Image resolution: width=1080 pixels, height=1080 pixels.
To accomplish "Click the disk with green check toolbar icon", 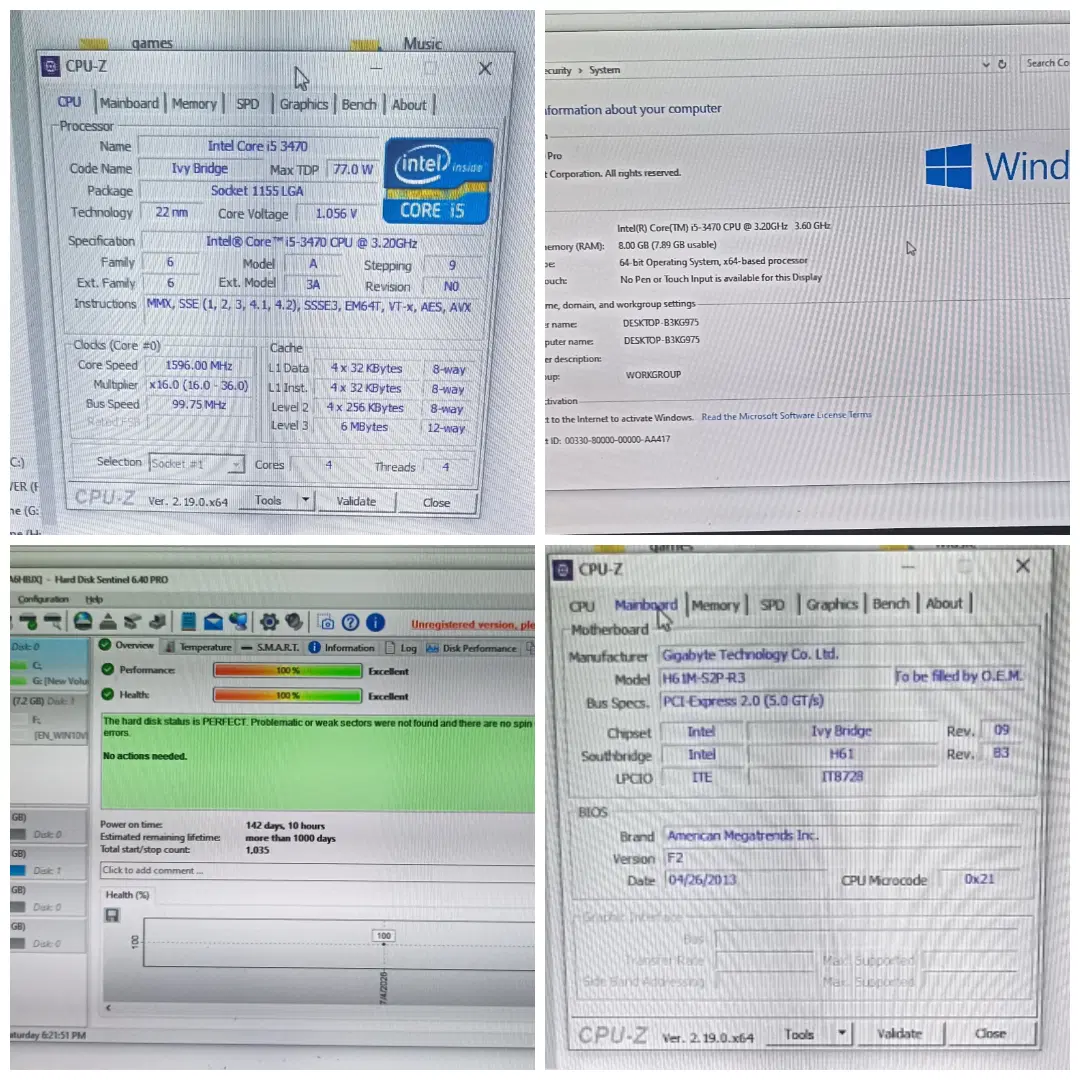I will tap(28, 622).
